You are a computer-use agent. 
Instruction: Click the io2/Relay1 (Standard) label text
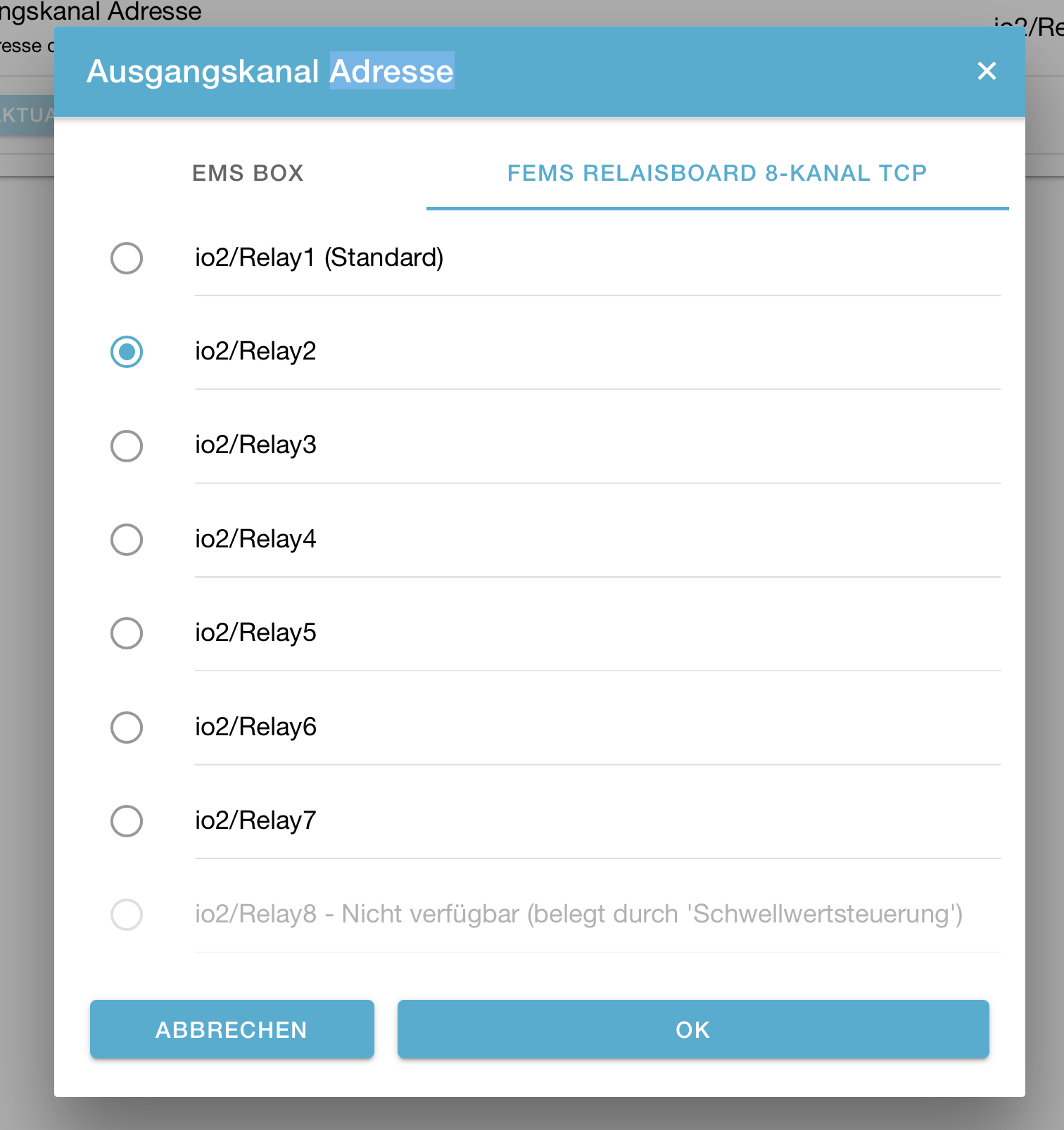click(319, 258)
